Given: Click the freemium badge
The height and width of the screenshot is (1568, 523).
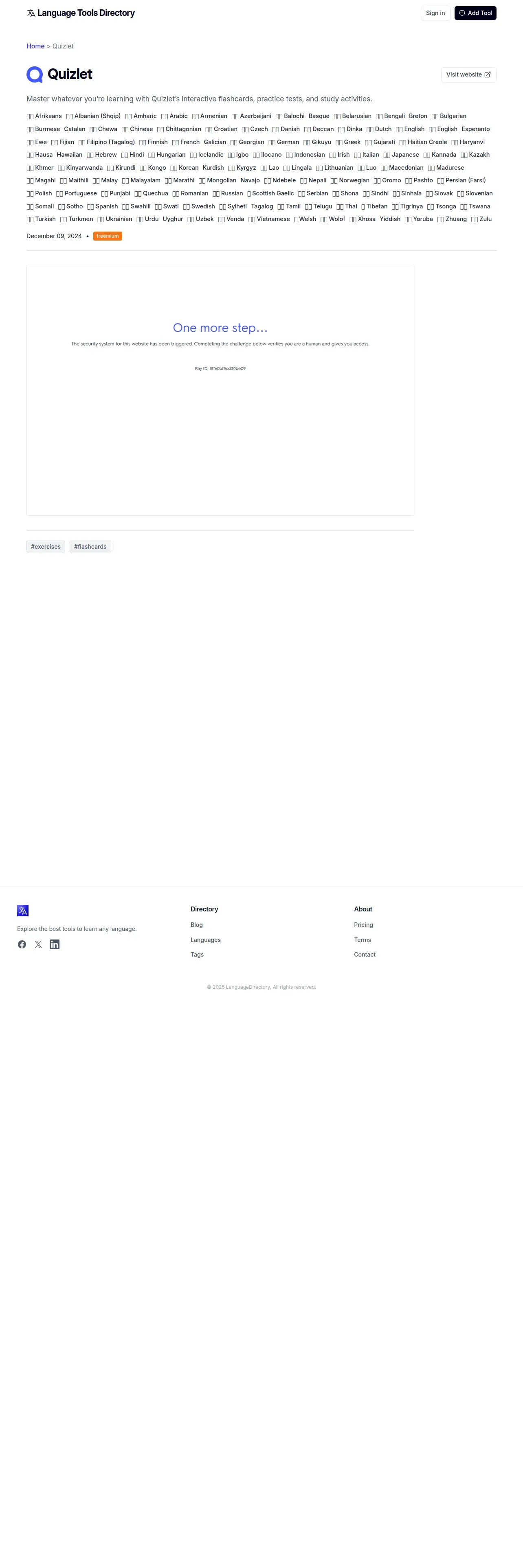Looking at the screenshot, I should [108, 236].
